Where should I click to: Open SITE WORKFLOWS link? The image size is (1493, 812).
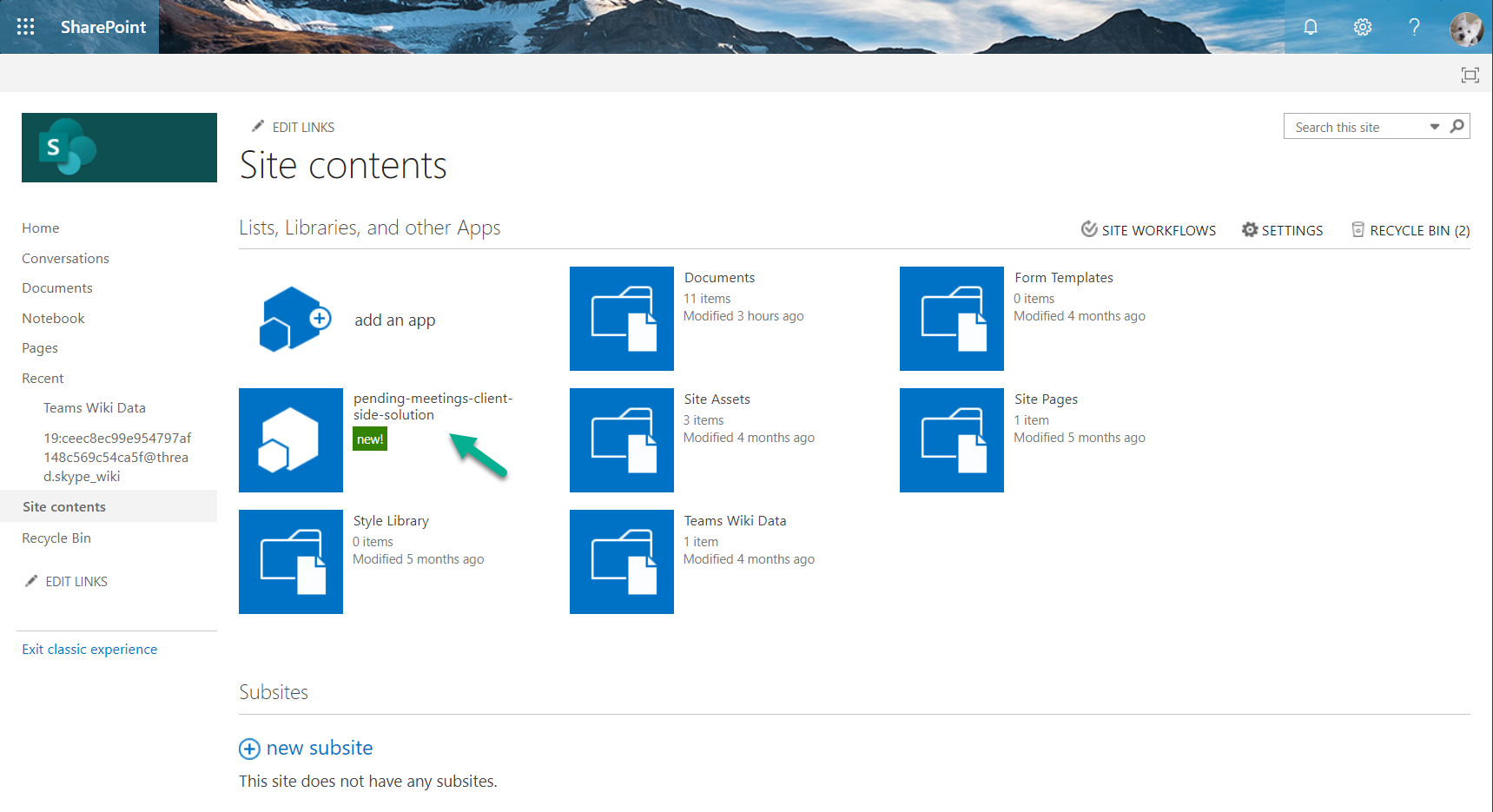1159,230
